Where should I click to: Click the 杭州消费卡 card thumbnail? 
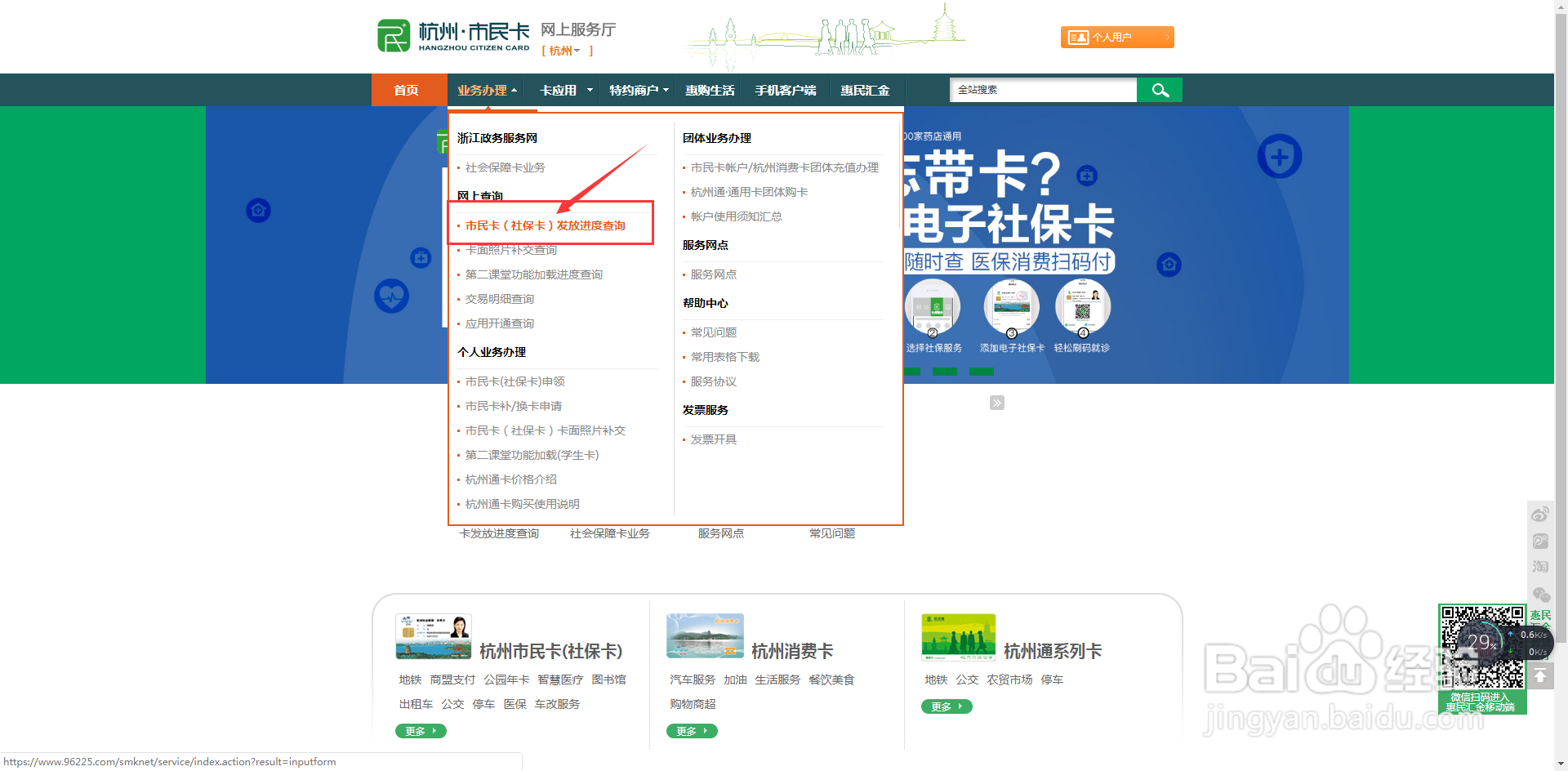705,635
